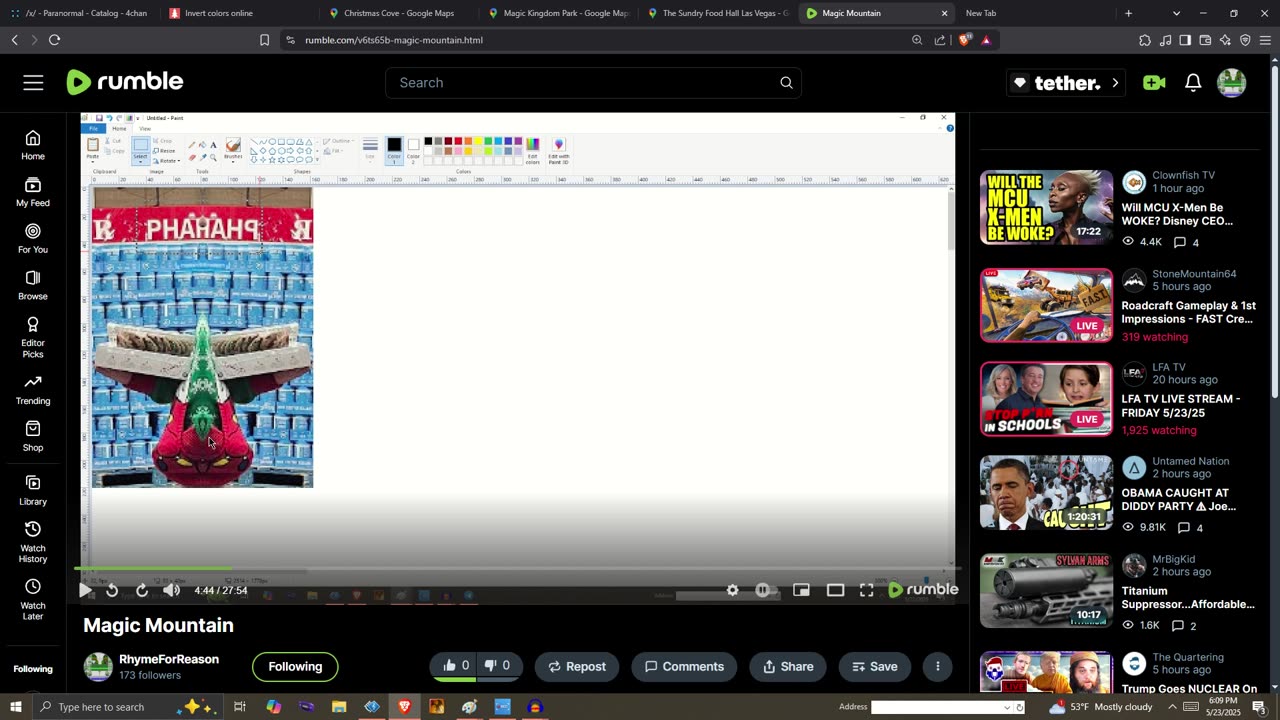
Task: Show hidden system tray icons
Action: pyautogui.click(x=1172, y=707)
